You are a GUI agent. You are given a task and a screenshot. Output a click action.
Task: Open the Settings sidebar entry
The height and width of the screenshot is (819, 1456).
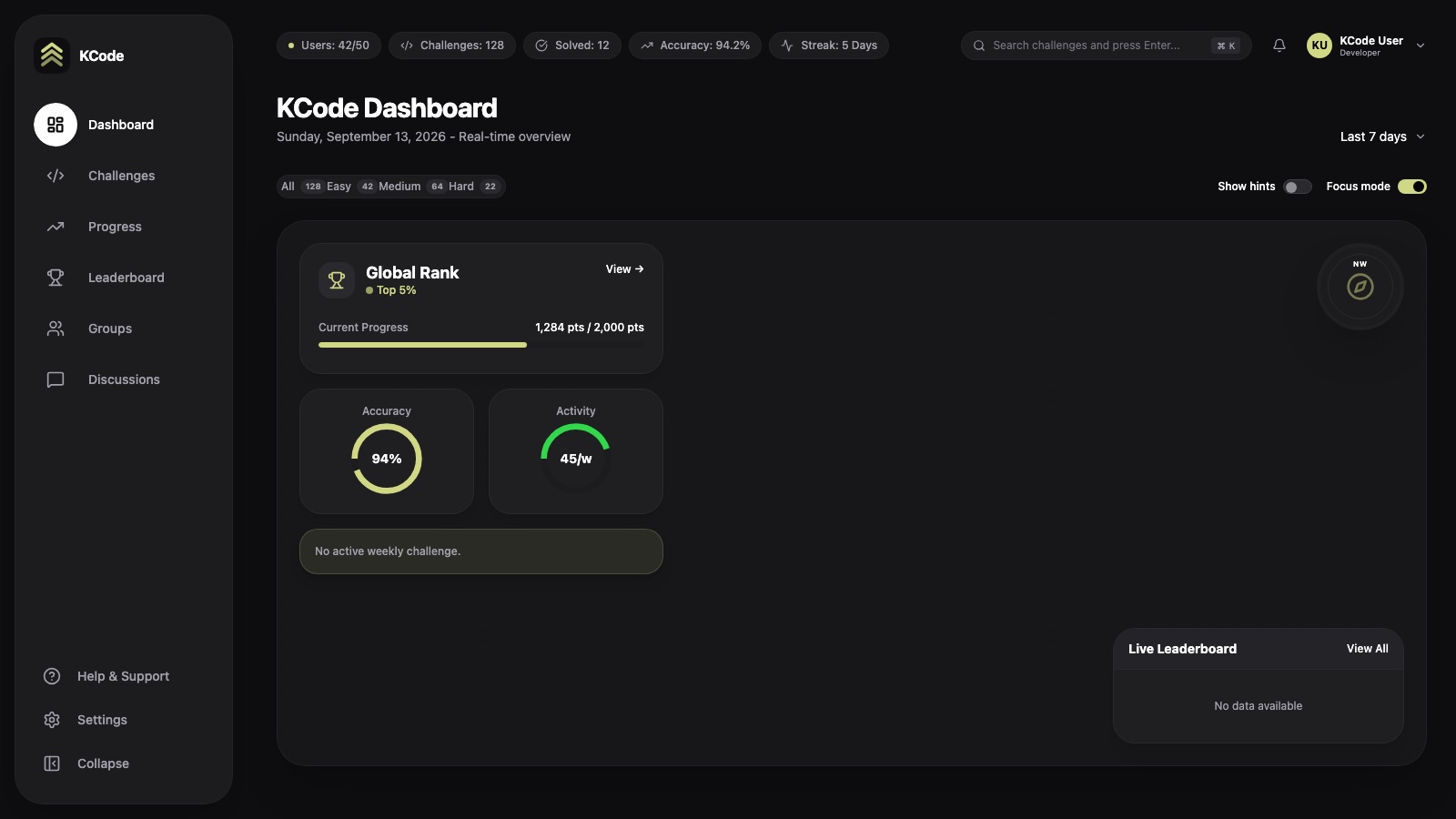124,720
